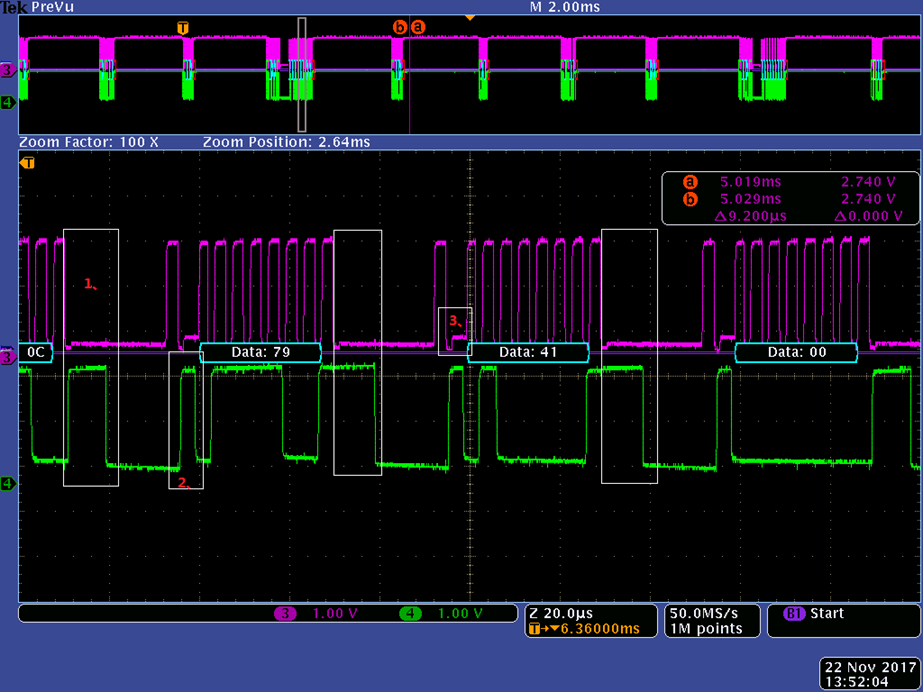The height and width of the screenshot is (692, 923).
Task: Click the decoded bus packet Data: 79
Action: tap(261, 352)
